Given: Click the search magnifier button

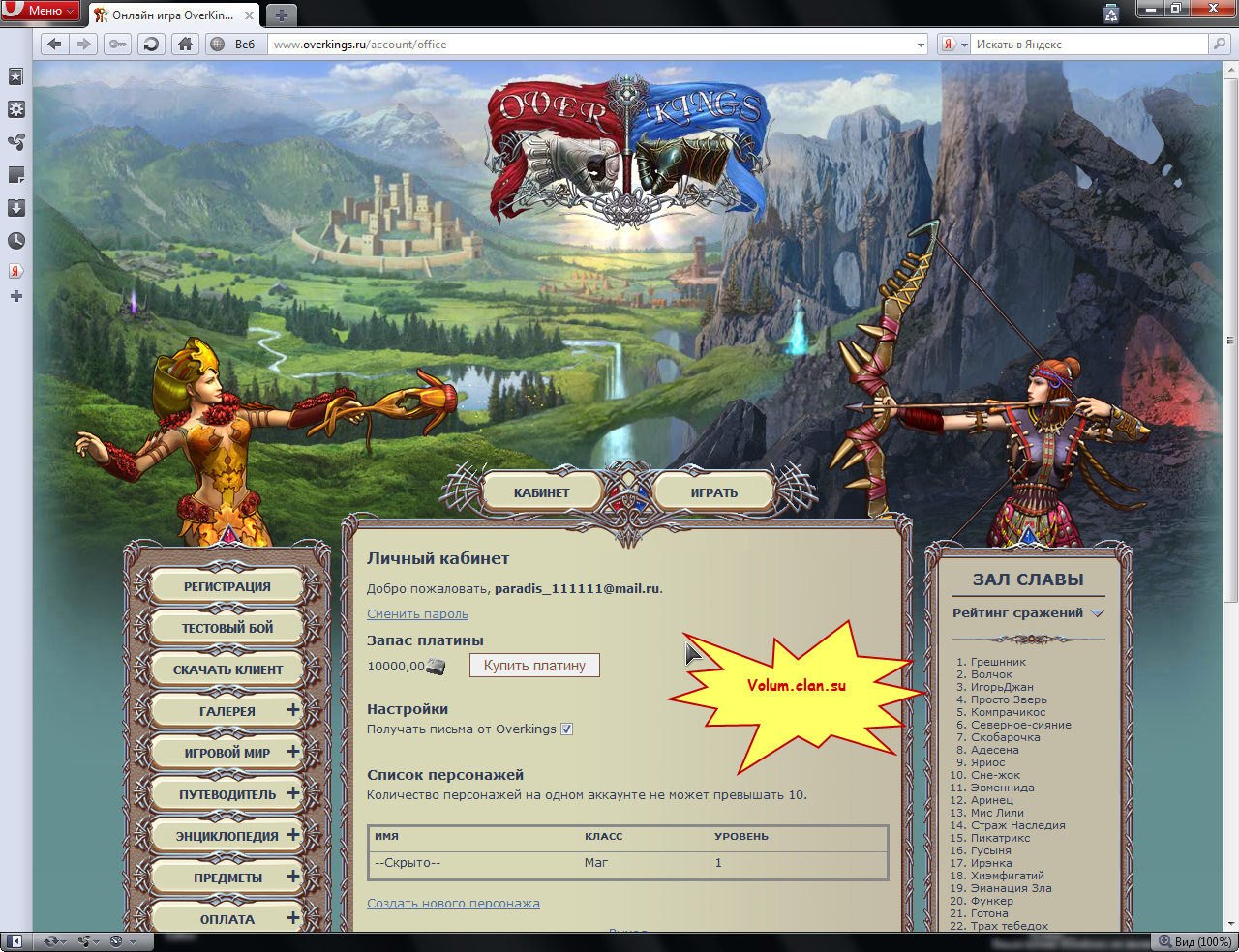Looking at the screenshot, I should 1220,44.
